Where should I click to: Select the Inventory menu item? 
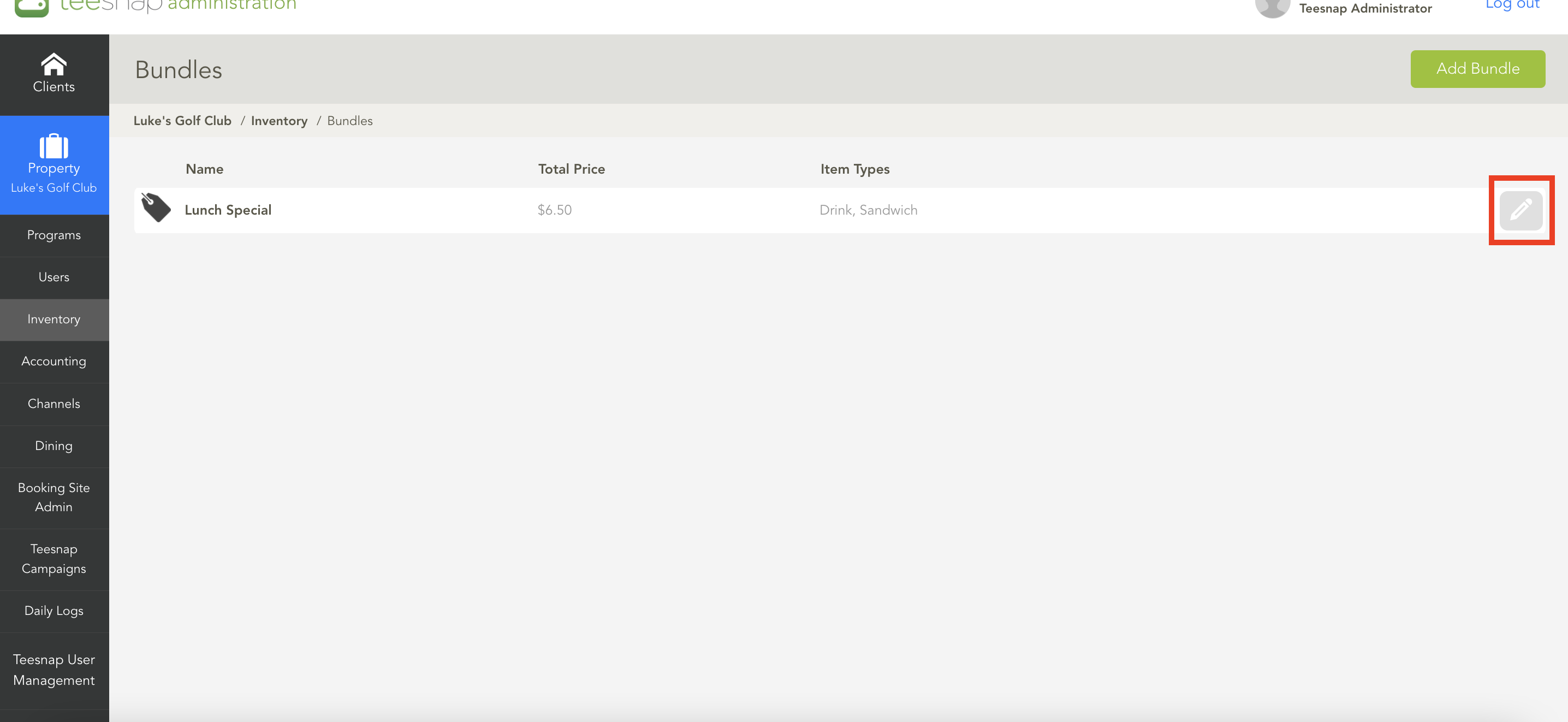tap(53, 318)
